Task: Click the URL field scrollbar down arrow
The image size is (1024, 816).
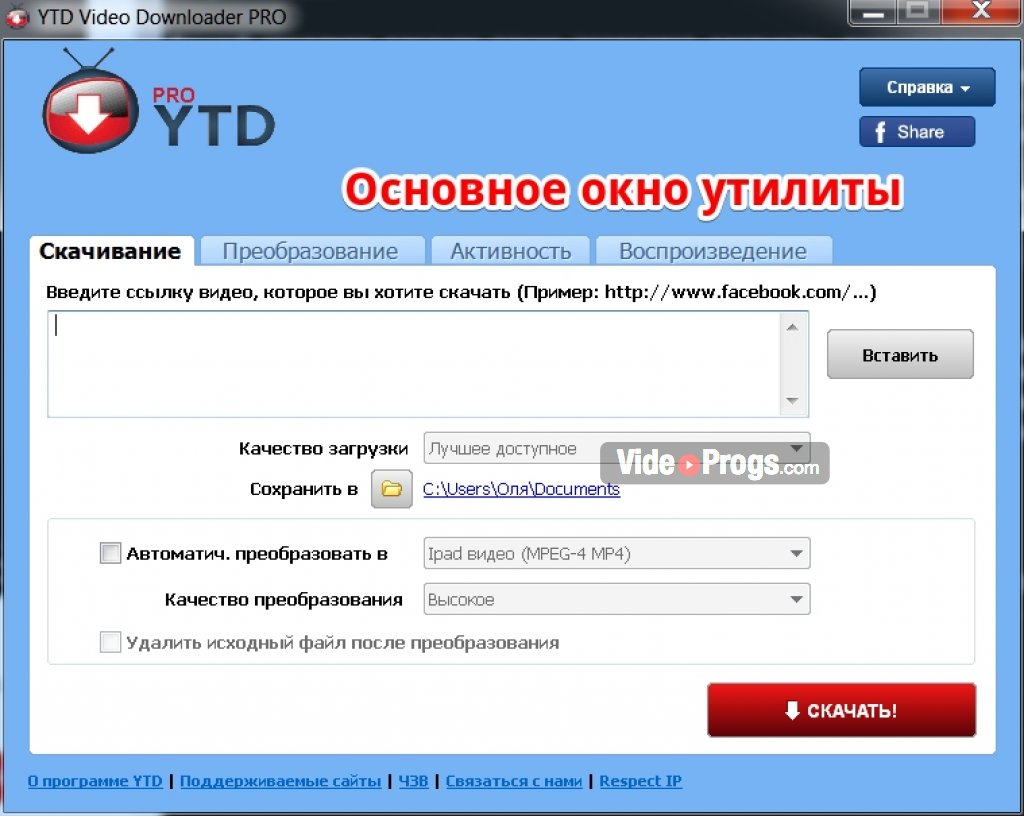Action: (793, 401)
